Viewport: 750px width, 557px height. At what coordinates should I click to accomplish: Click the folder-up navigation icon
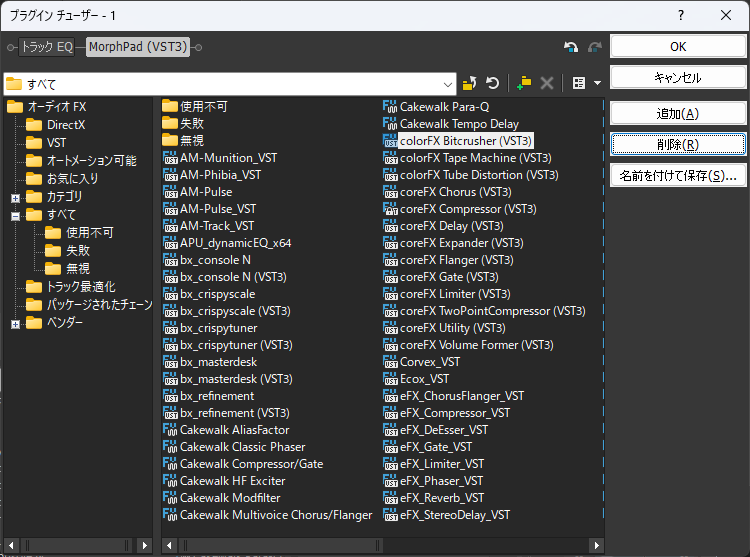(x=470, y=83)
